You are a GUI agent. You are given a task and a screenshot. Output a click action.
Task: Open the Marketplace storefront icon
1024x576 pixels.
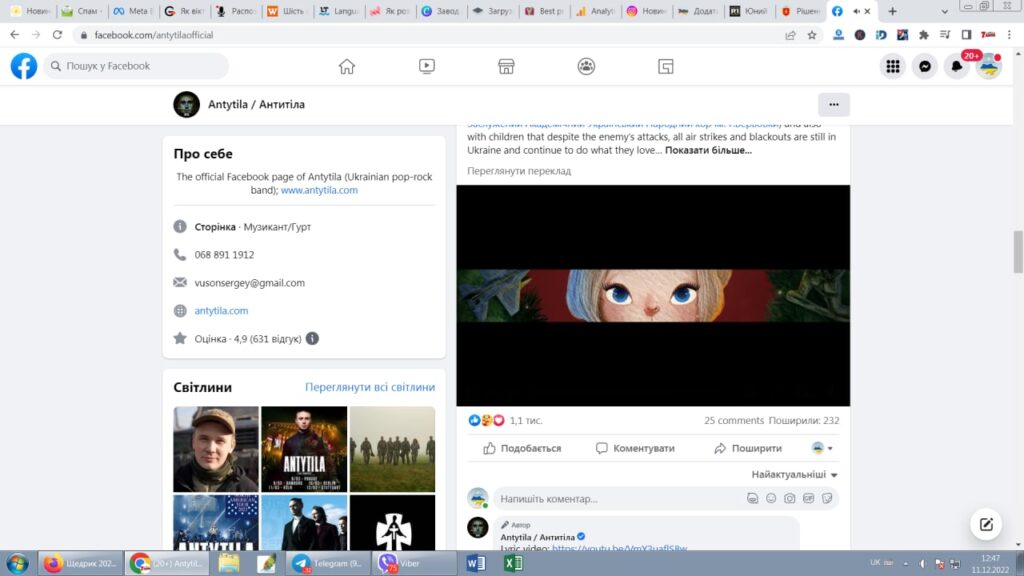[x=506, y=67]
